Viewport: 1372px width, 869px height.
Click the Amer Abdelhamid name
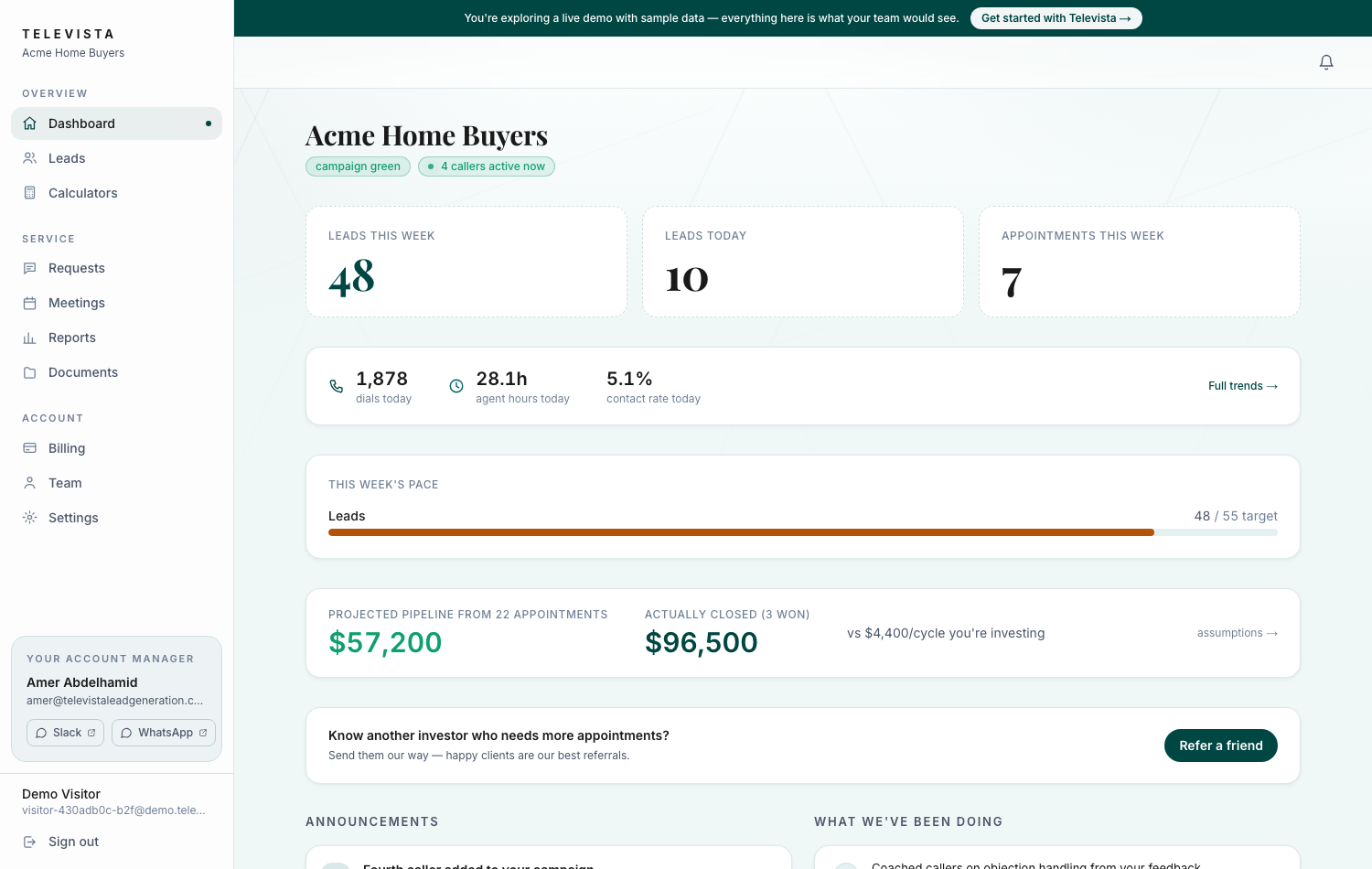click(82, 682)
